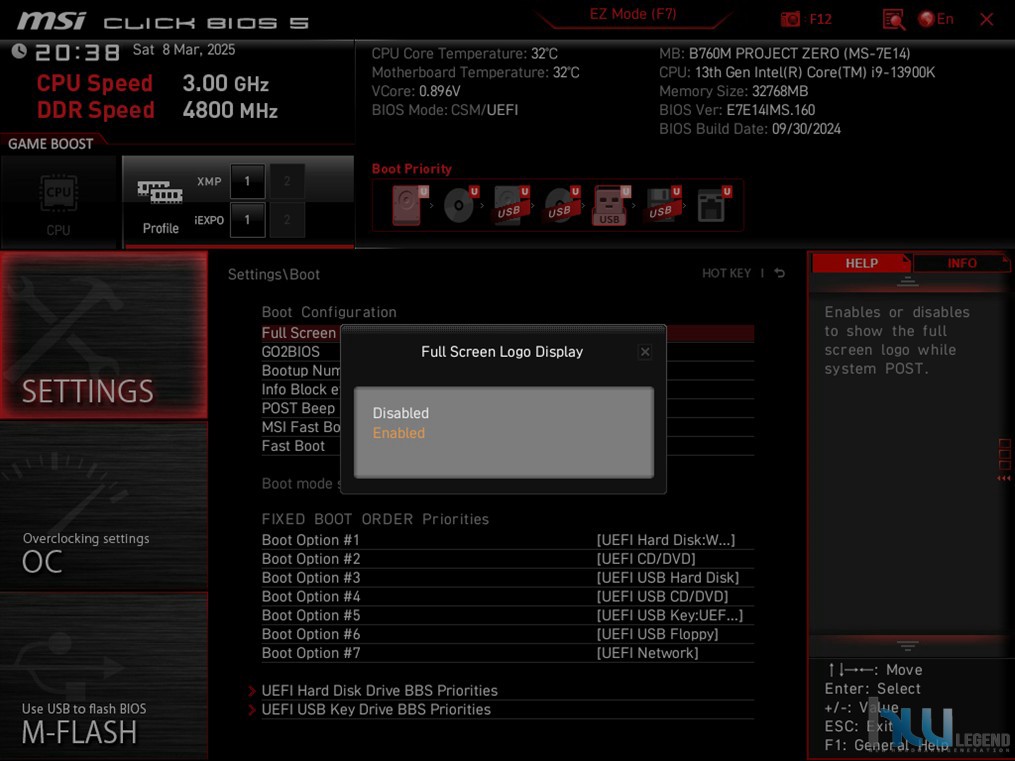Open M-FLASH to flash BIOS
The image size is (1015, 761).
[x=104, y=676]
